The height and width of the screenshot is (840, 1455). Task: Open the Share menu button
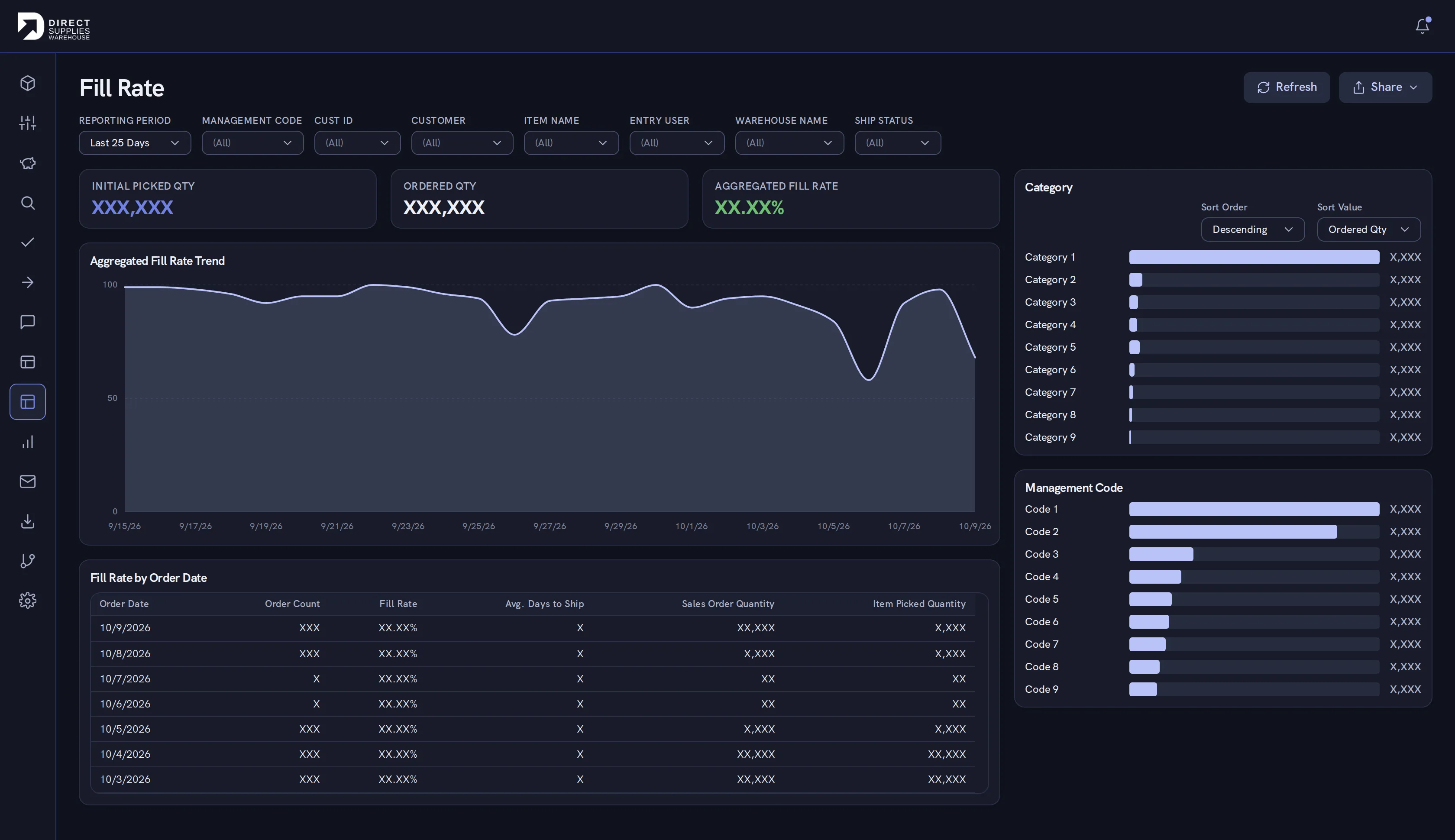coord(1385,87)
